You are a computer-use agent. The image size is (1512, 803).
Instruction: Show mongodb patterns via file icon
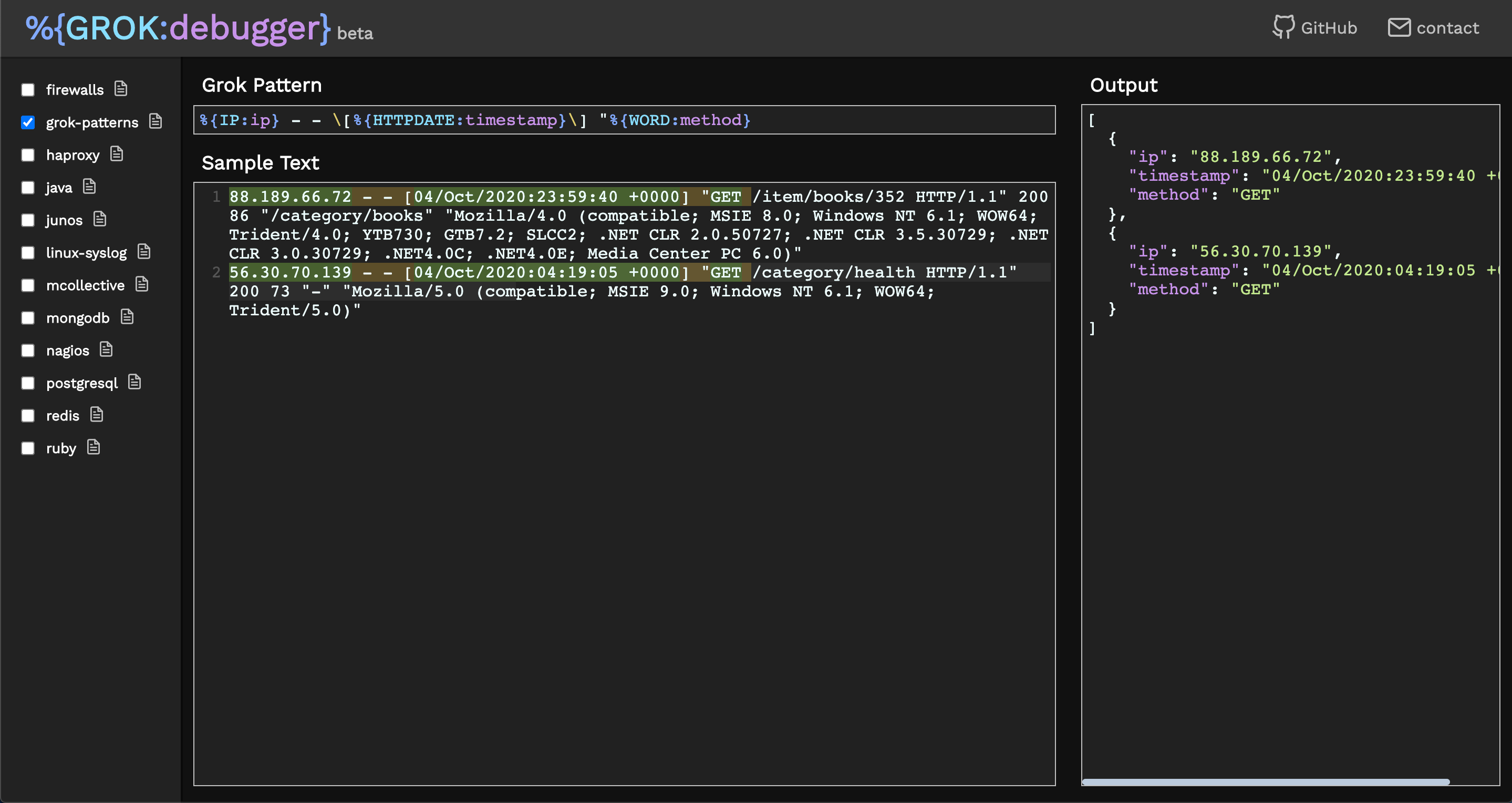click(x=127, y=317)
